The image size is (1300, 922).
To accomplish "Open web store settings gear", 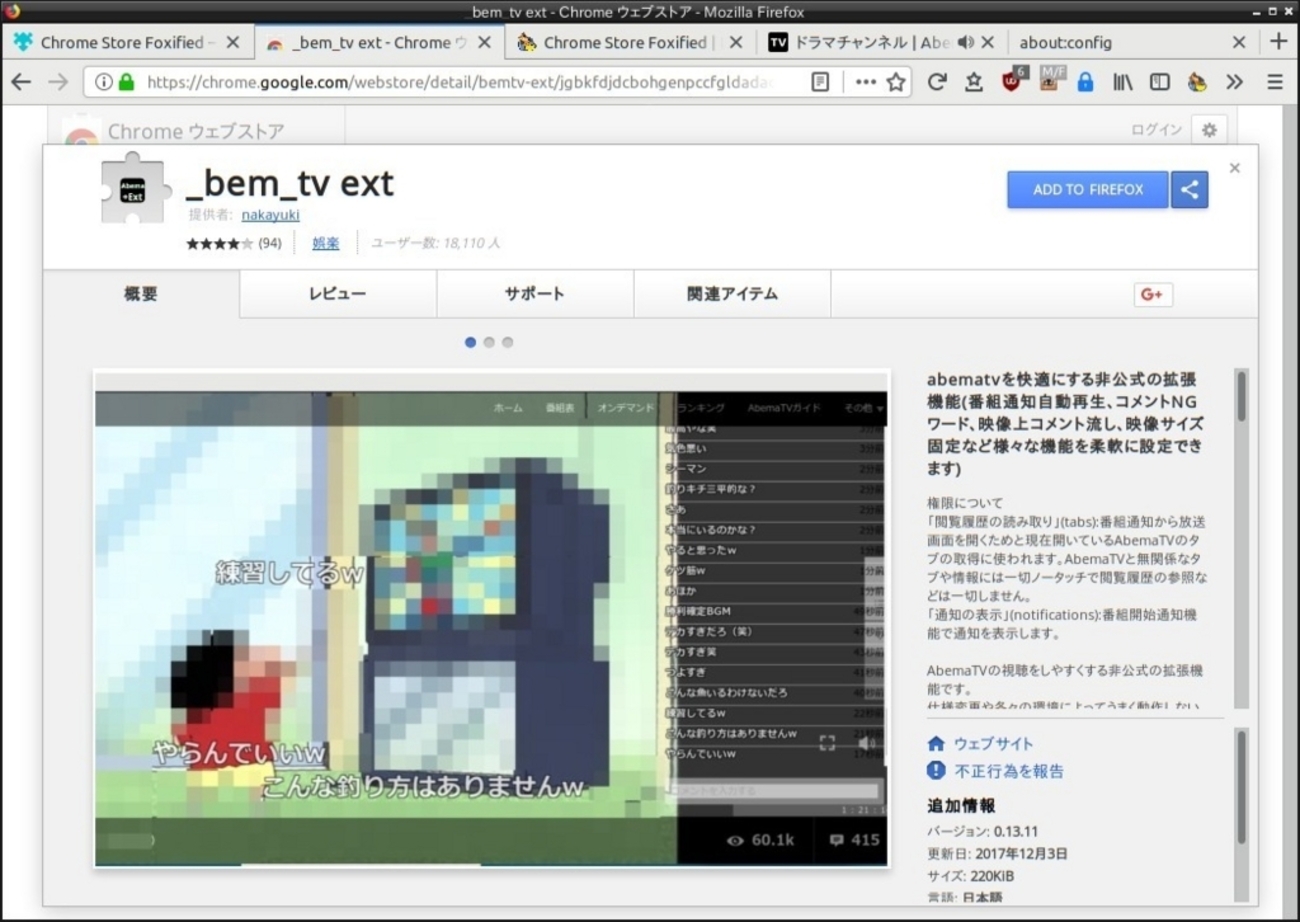I will pyautogui.click(x=1209, y=130).
